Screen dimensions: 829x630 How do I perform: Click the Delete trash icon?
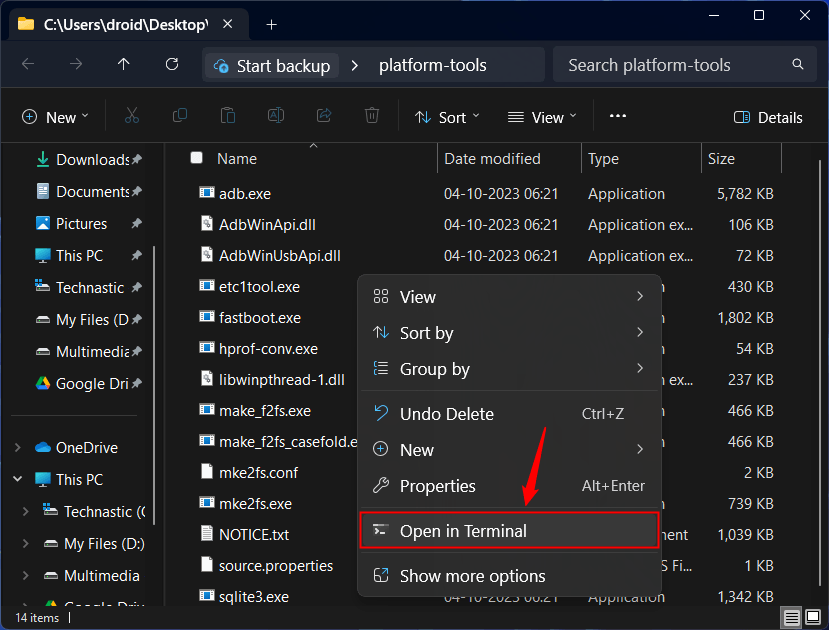point(372,116)
